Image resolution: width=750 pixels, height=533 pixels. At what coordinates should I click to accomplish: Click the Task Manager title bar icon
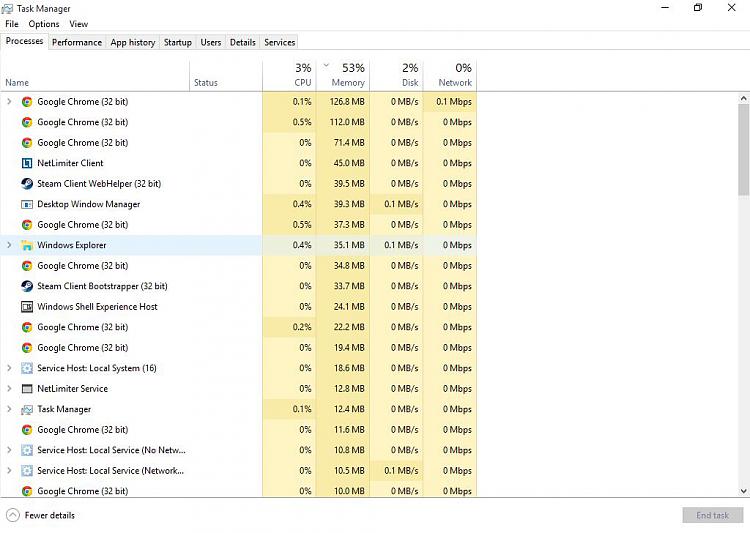point(7,9)
